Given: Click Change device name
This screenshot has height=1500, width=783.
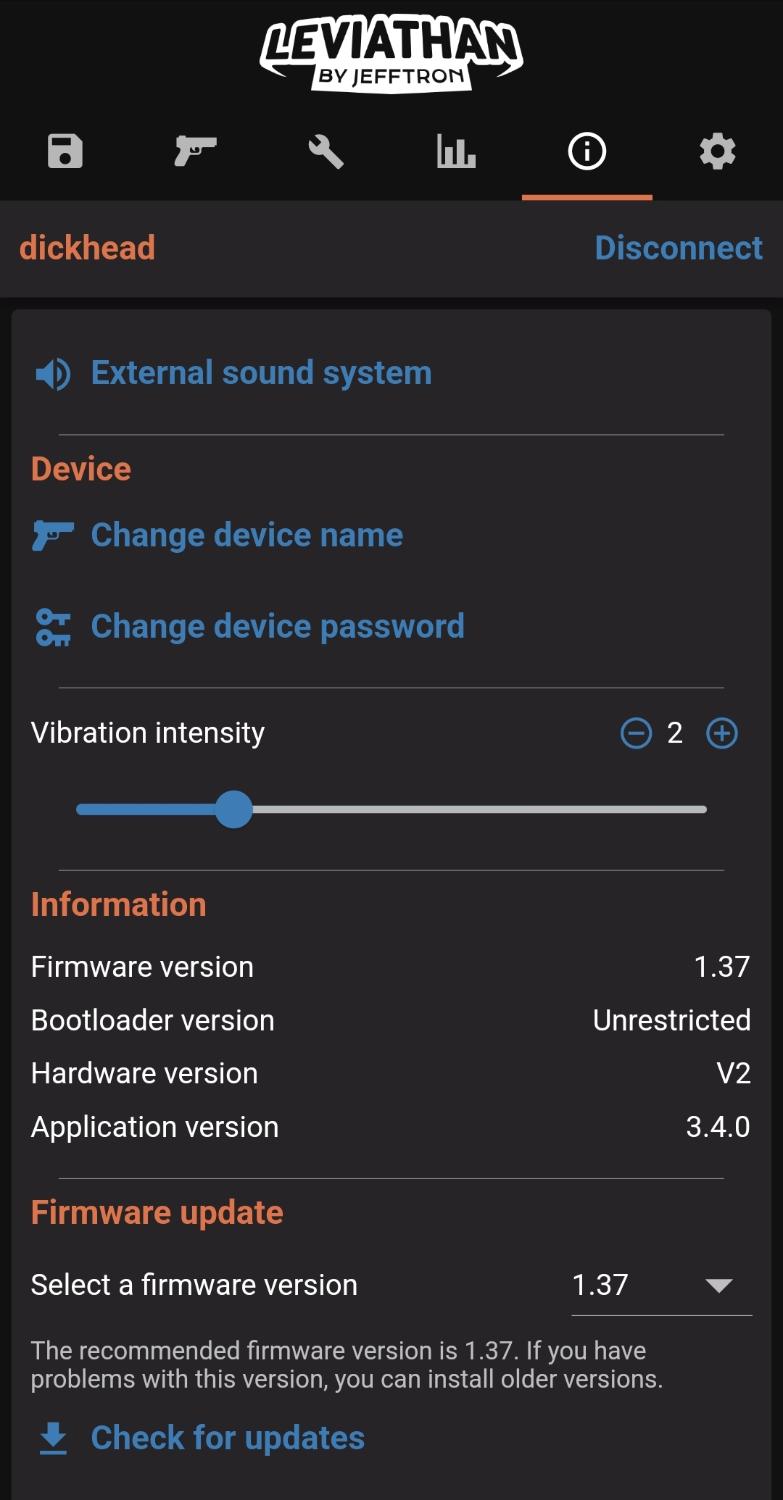Looking at the screenshot, I should (x=247, y=535).
